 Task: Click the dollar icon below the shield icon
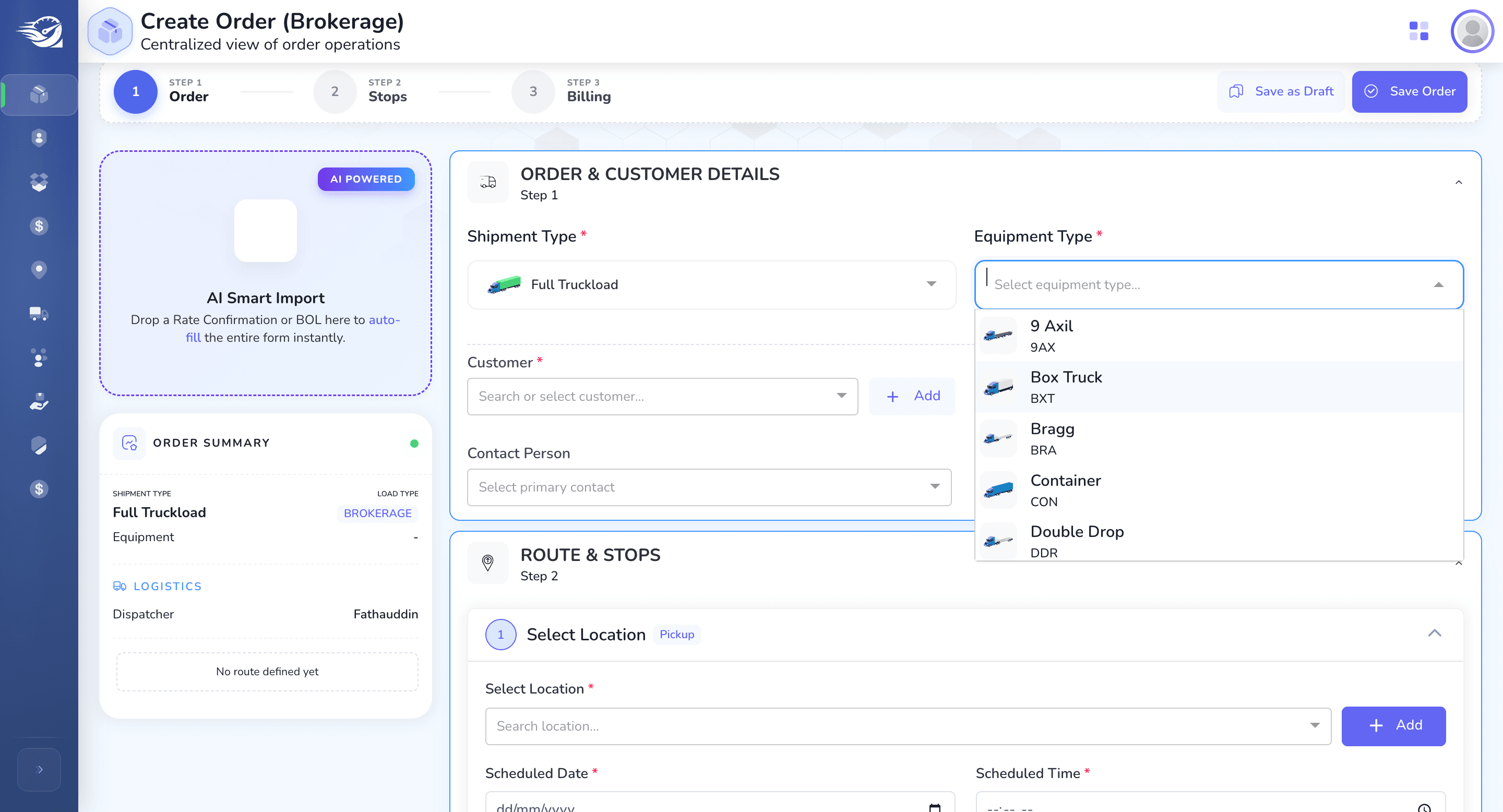[39, 489]
